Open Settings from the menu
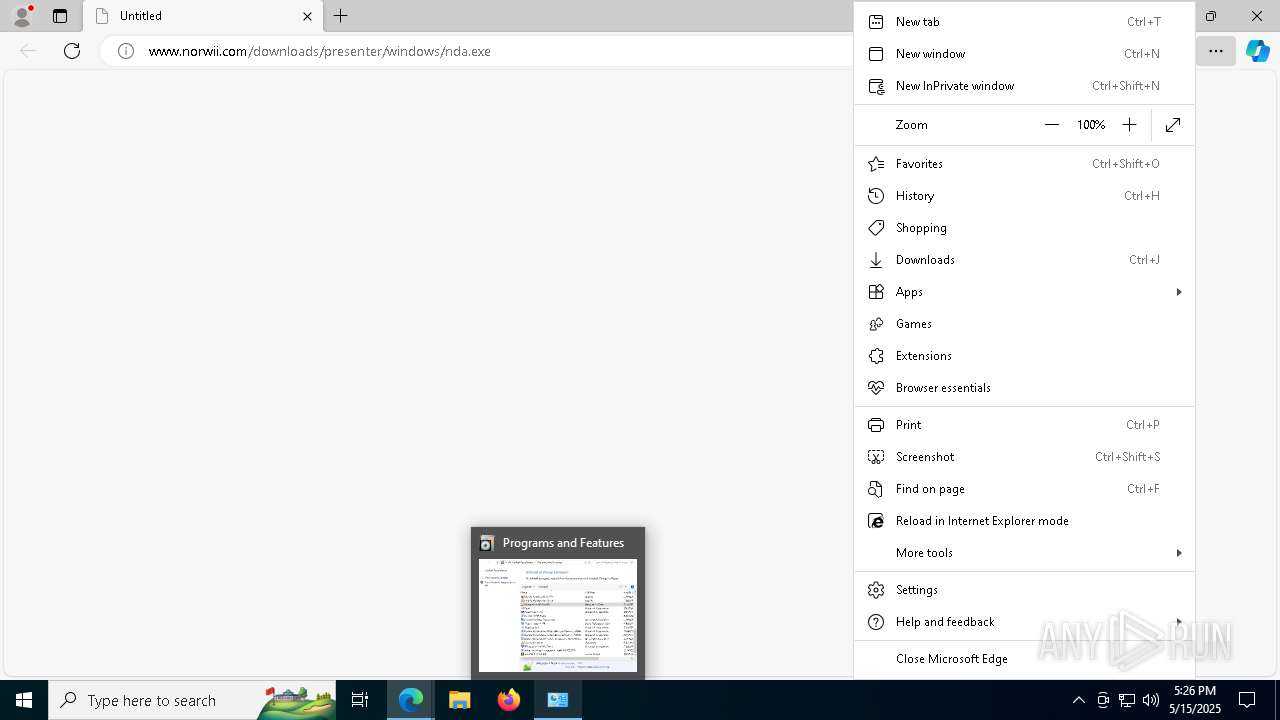Viewport: 1280px width, 720px height. [x=1024, y=590]
